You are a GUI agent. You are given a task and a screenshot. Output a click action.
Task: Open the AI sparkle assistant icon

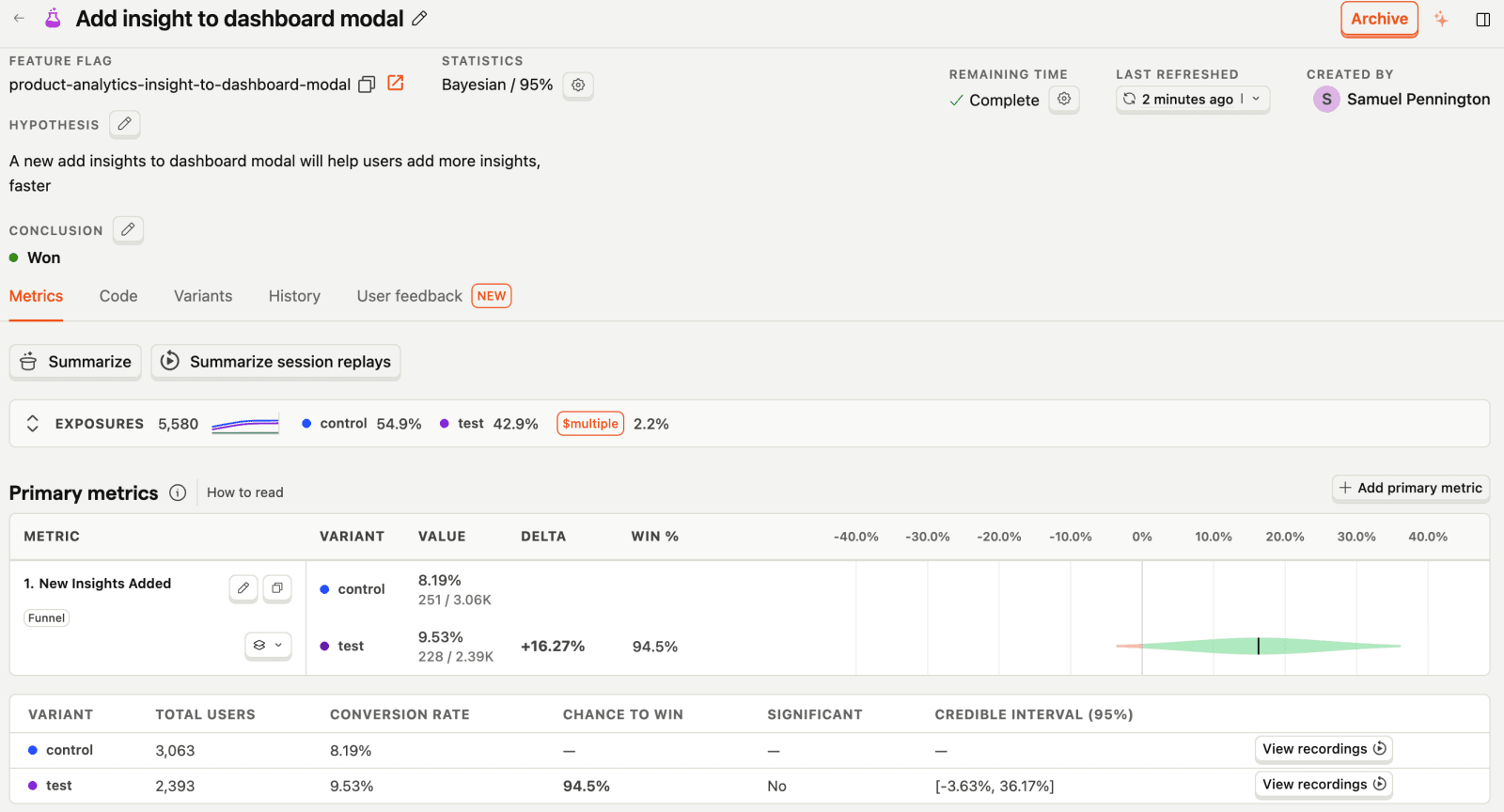(x=1441, y=19)
